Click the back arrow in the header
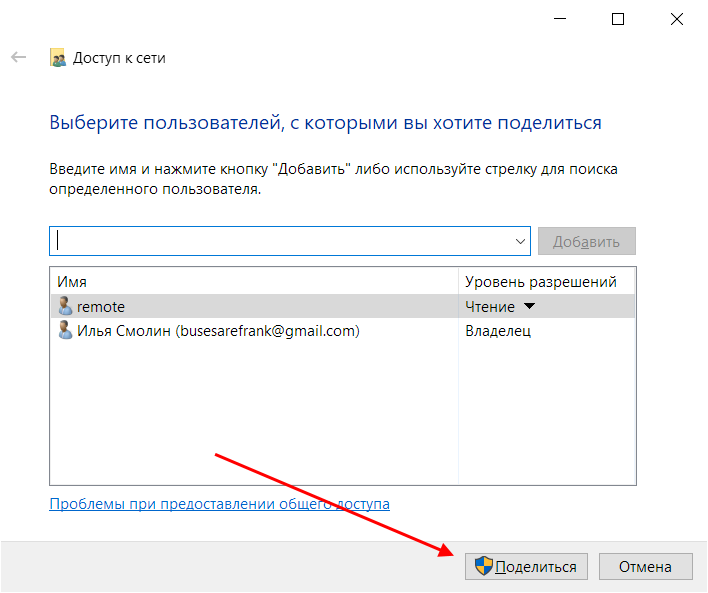This screenshot has height=593, width=708. pos(19,57)
